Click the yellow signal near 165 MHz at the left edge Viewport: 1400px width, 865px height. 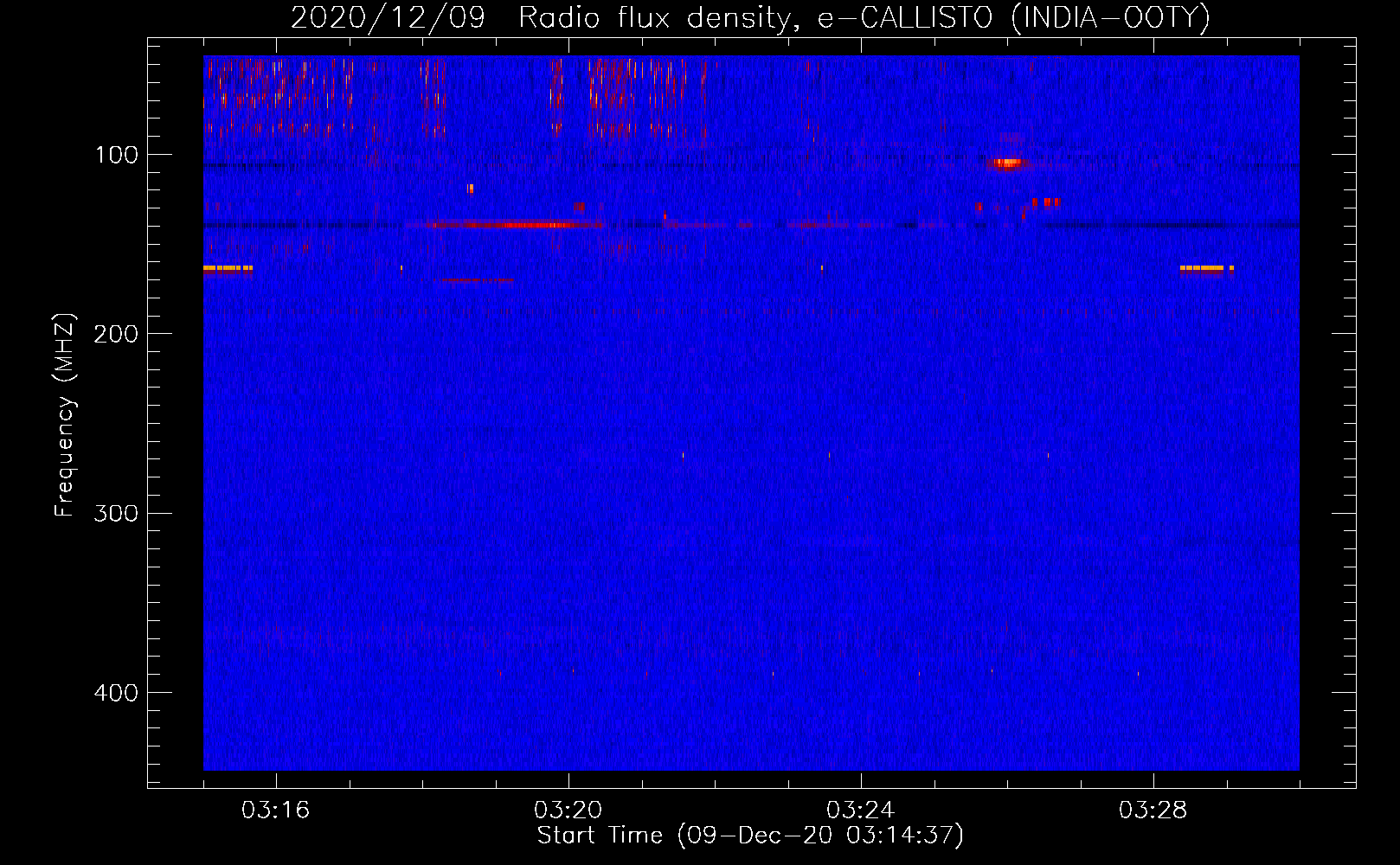tap(228, 268)
